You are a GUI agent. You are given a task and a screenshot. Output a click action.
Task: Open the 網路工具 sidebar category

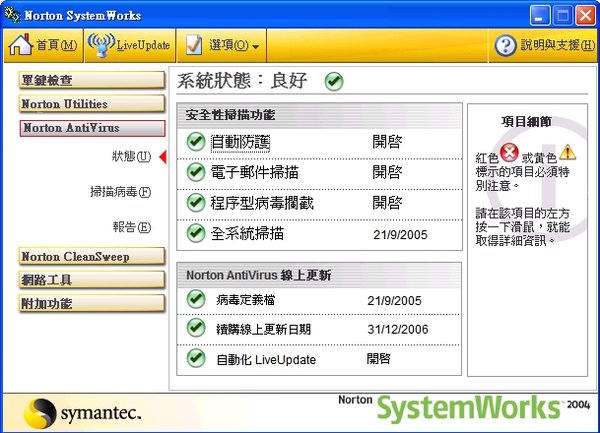point(92,280)
